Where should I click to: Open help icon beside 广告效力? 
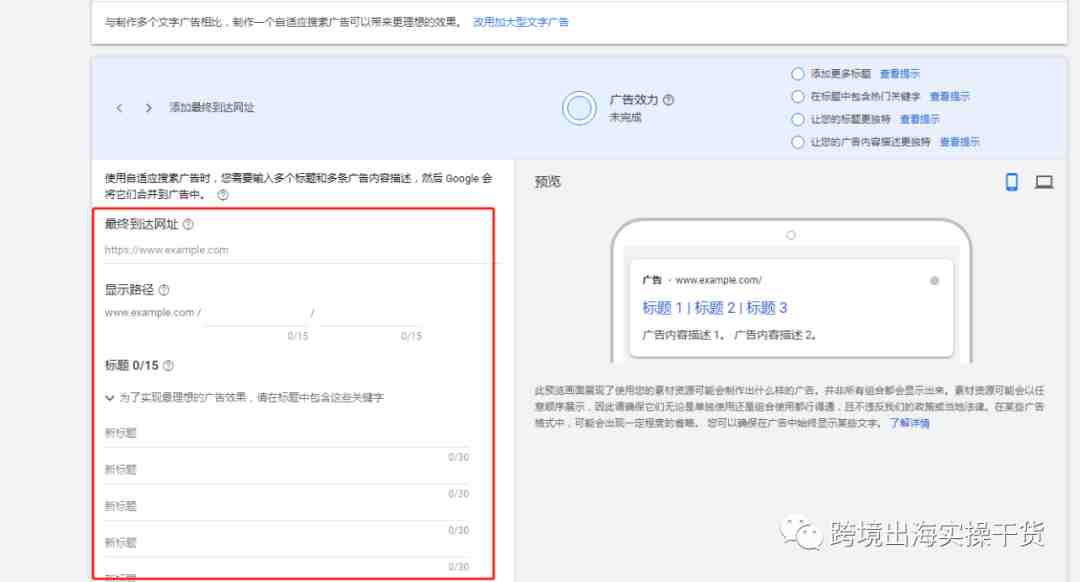tap(668, 100)
